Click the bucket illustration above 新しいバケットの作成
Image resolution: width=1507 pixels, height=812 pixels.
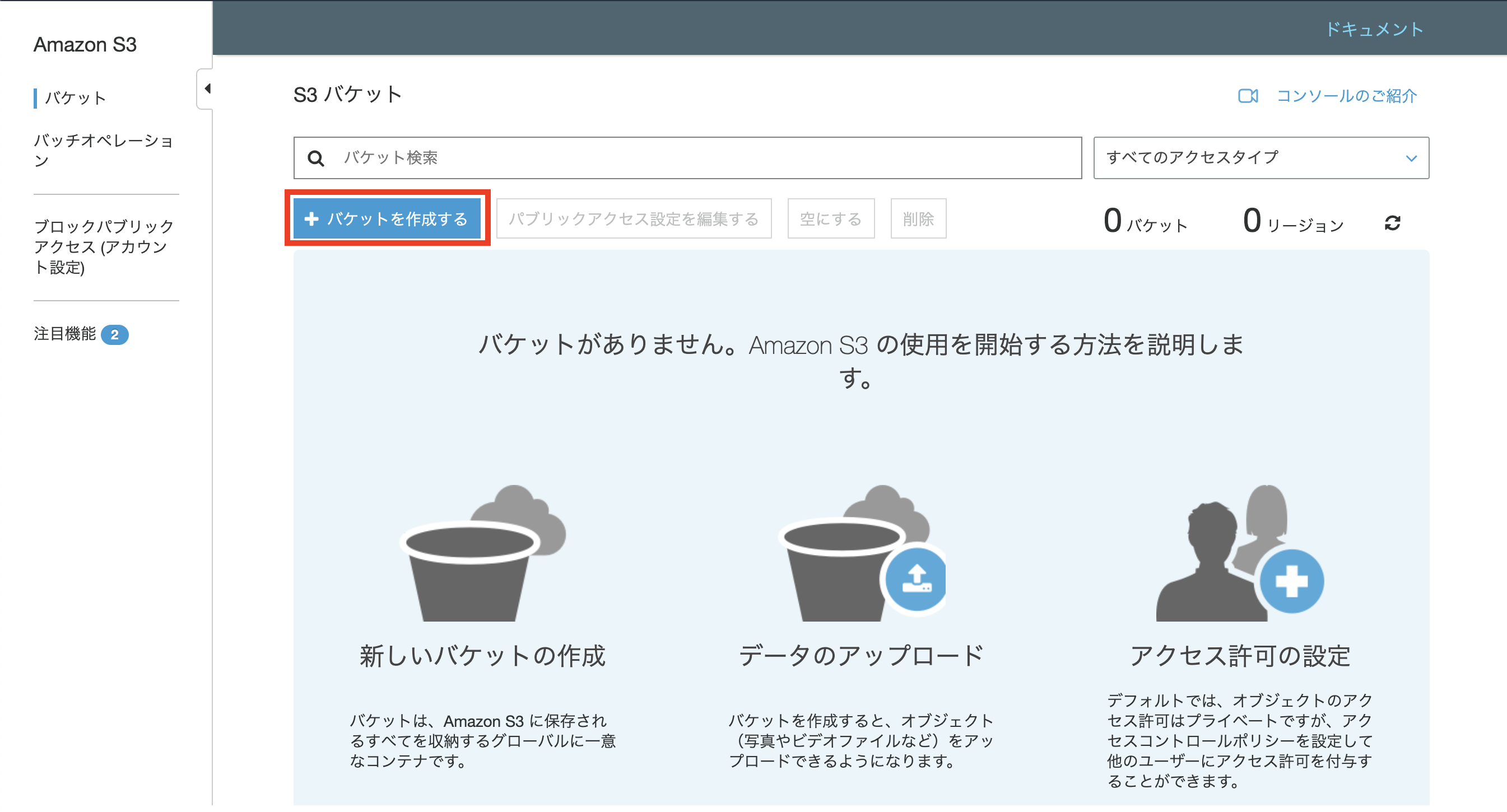pos(483,553)
